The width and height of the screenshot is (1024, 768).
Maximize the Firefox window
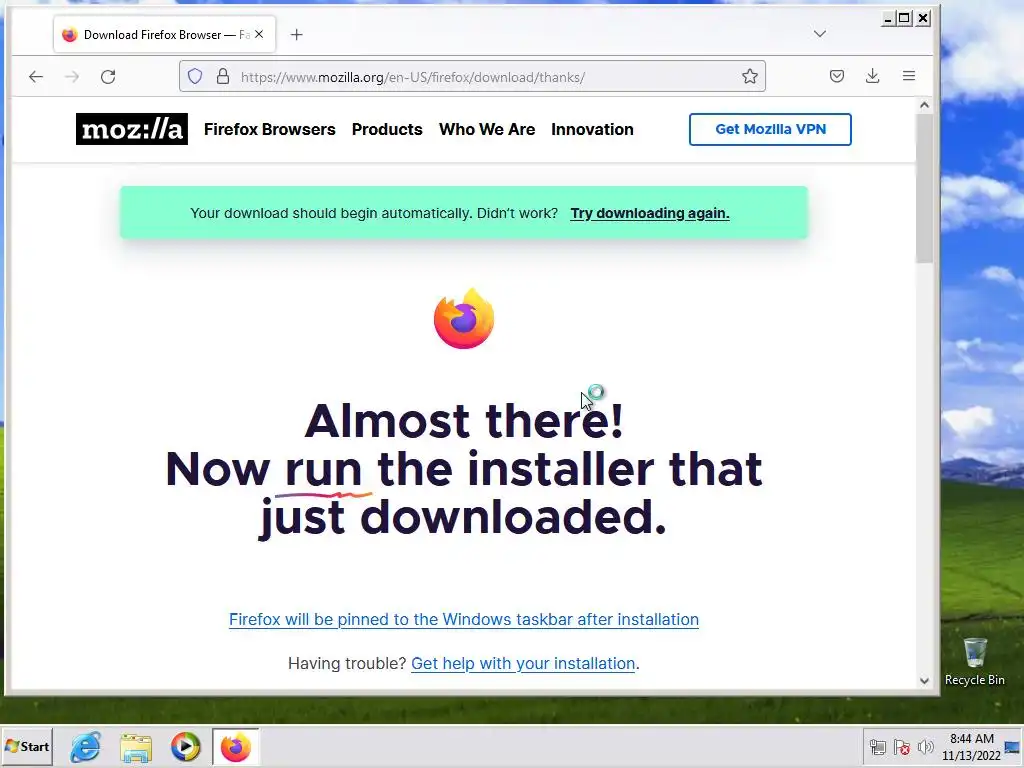tap(904, 19)
